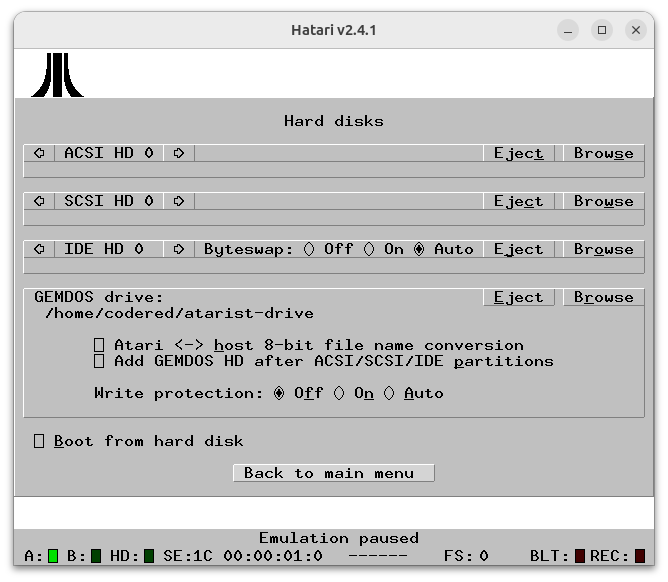Browse for an IDE HD image

pyautogui.click(x=604, y=249)
